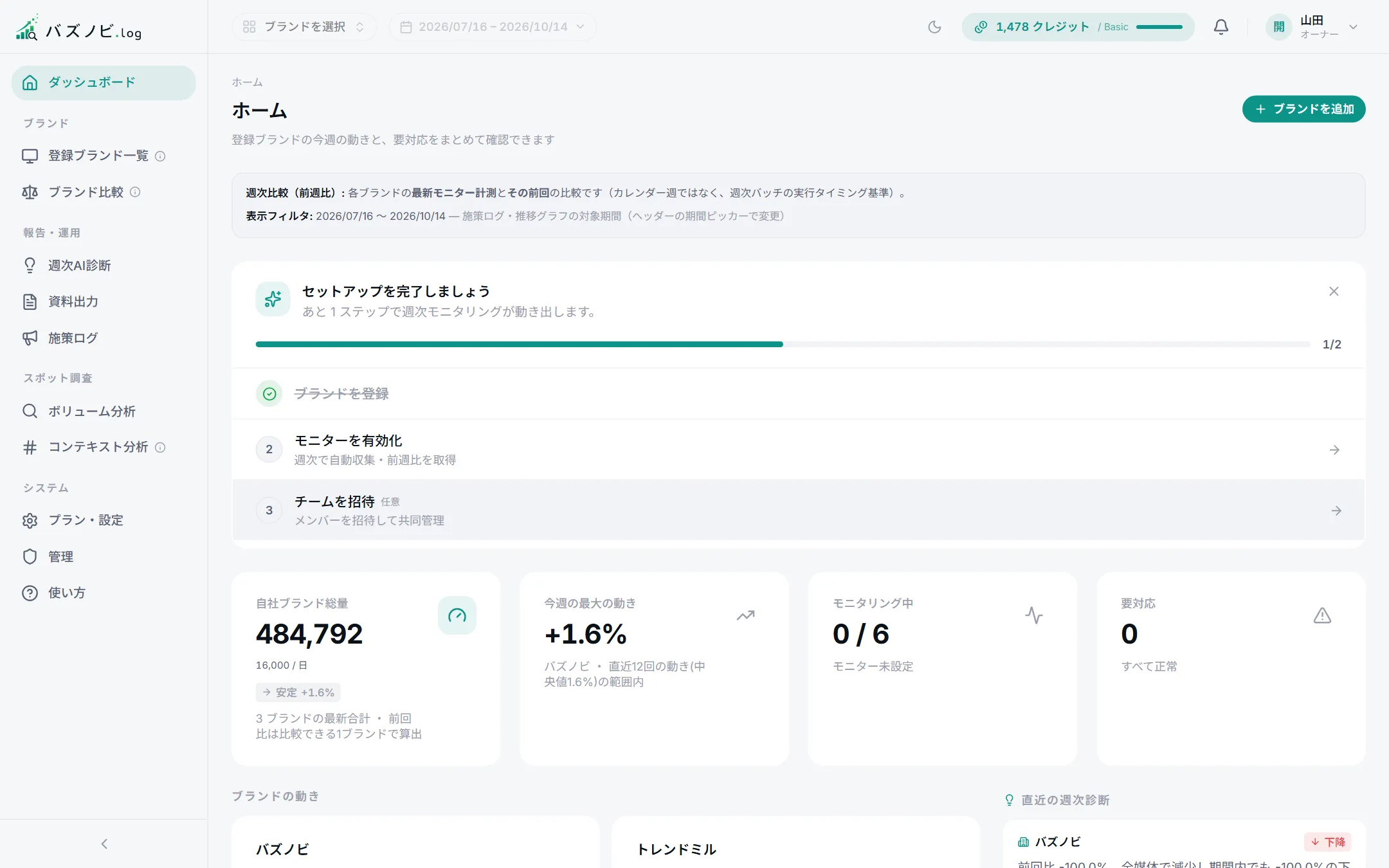The width and height of the screenshot is (1389, 868).
Task: Open the モニターを有効化 step
Action: (798, 449)
